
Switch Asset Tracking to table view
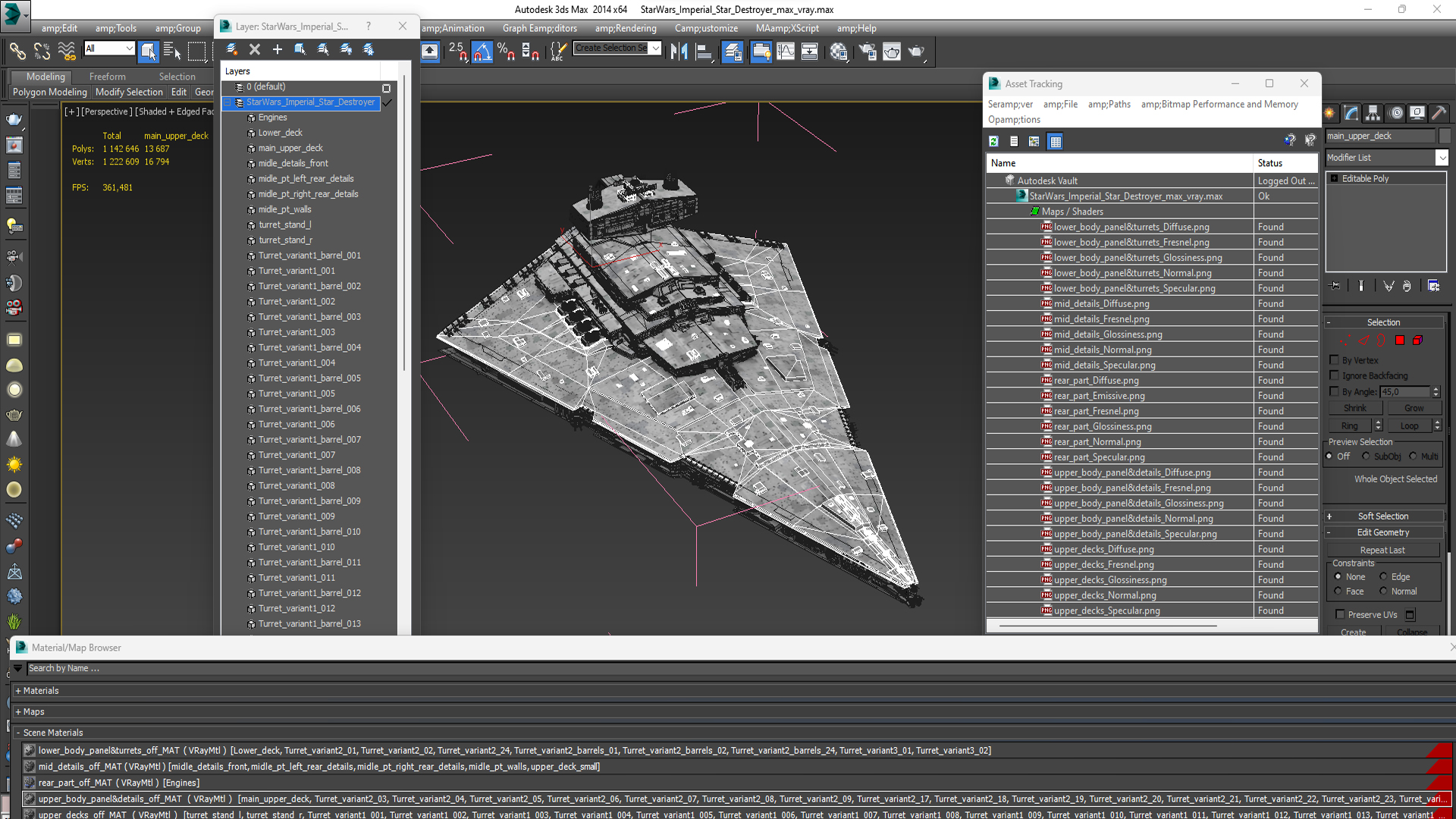1055,141
